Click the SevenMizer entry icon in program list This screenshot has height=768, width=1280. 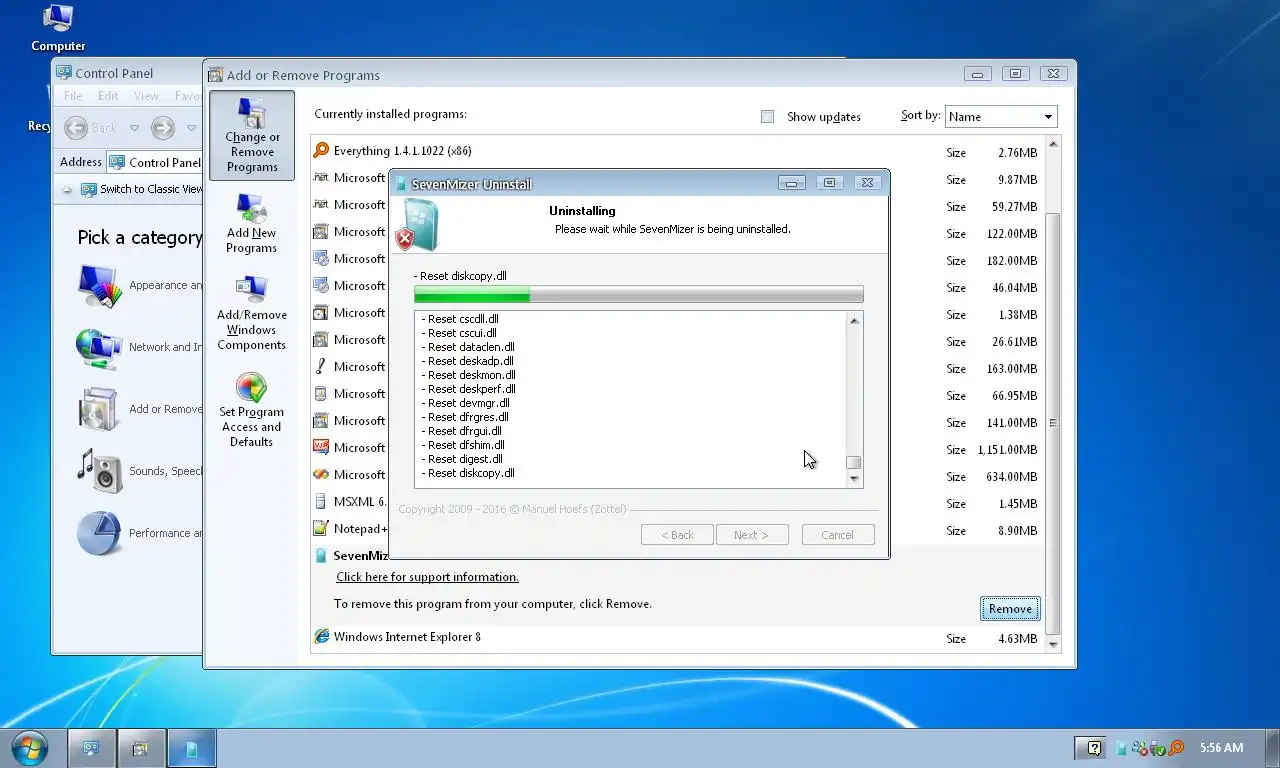[x=321, y=556]
